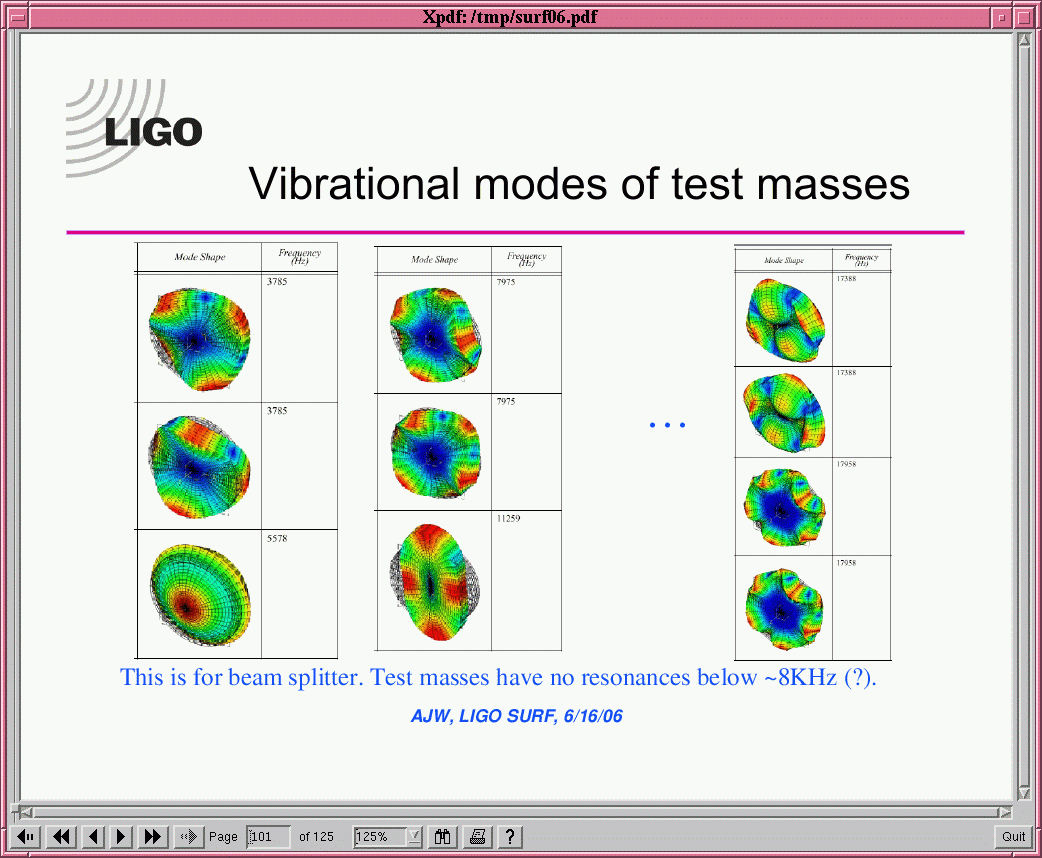The image size is (1042, 858).
Task: Focus the page number field showing 101
Action: coord(268,836)
